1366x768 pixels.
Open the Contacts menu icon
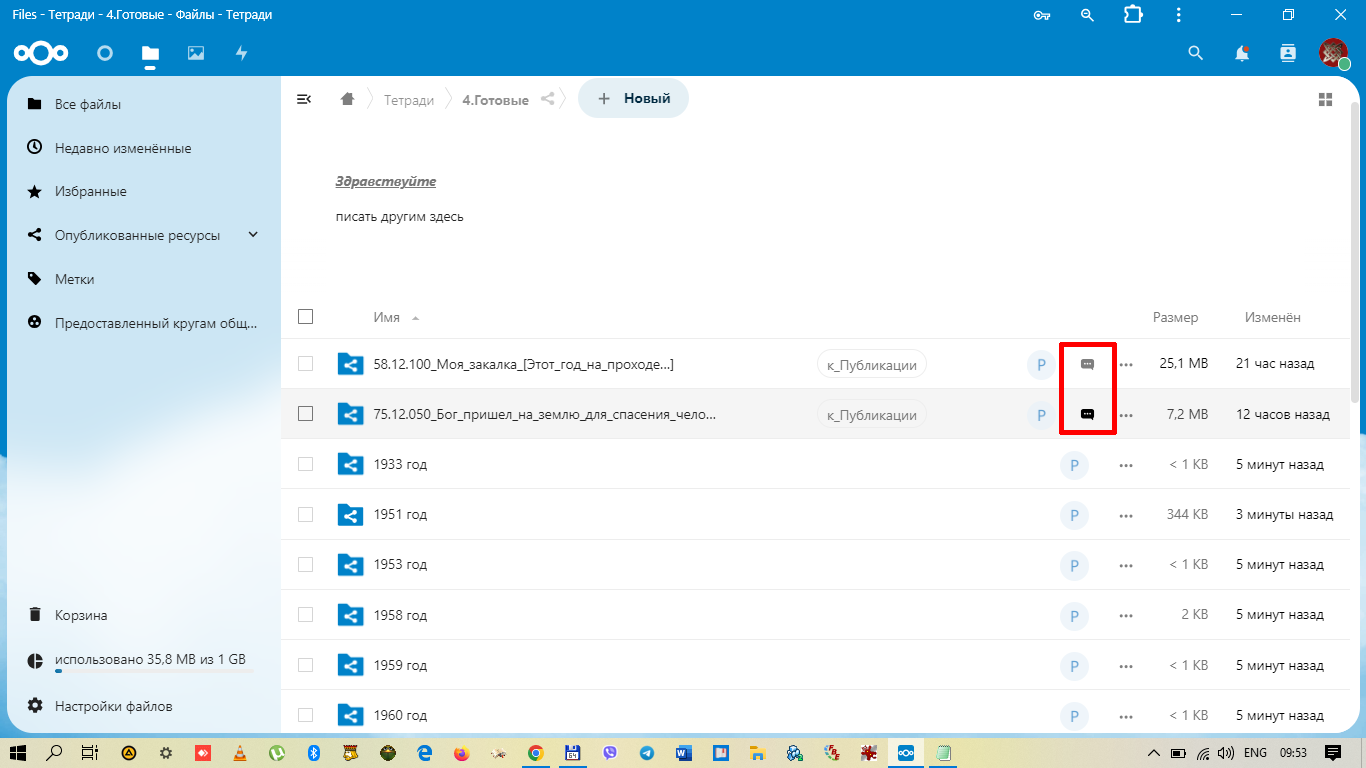pos(1288,53)
